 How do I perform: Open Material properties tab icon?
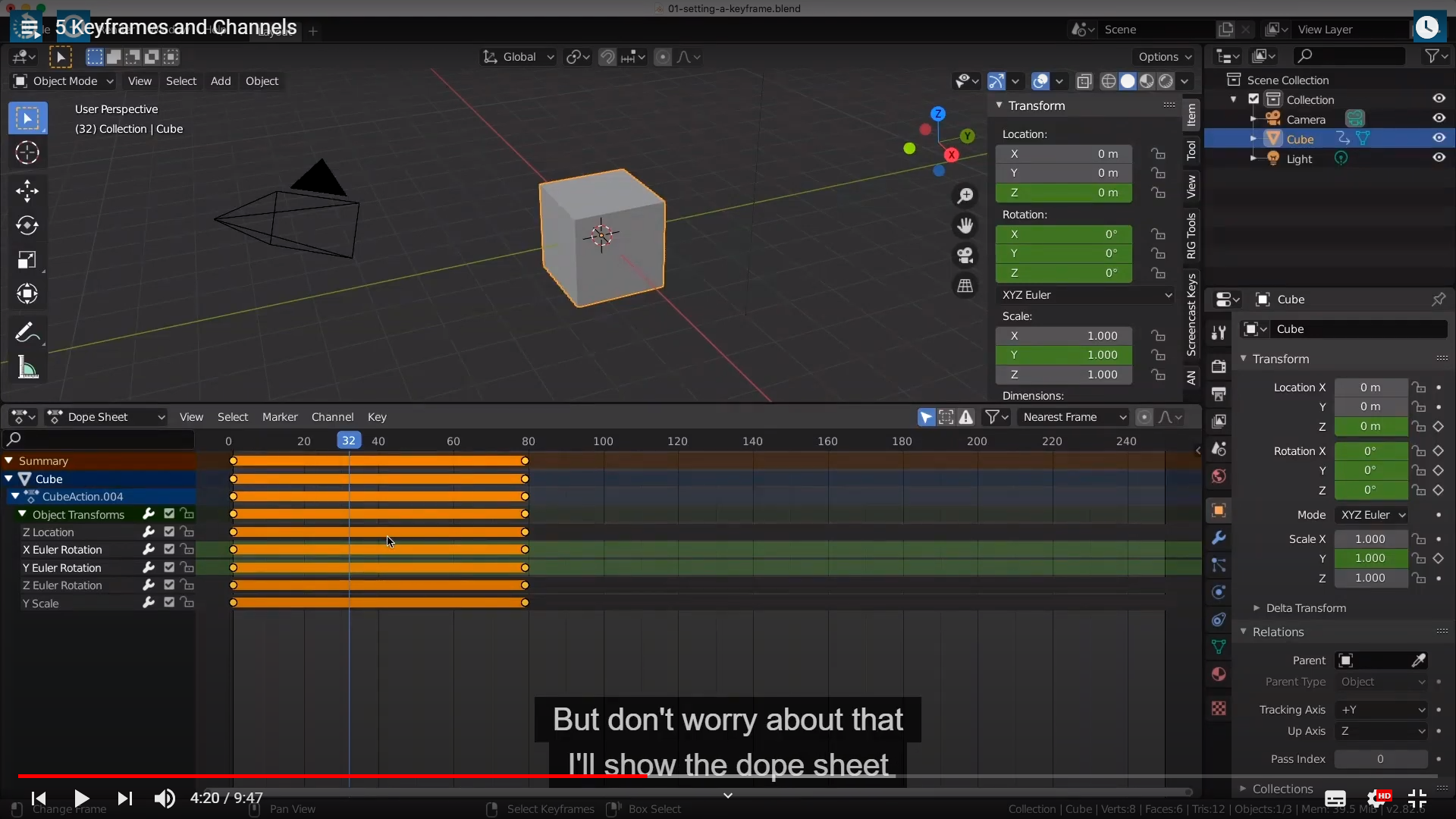pyautogui.click(x=1219, y=674)
